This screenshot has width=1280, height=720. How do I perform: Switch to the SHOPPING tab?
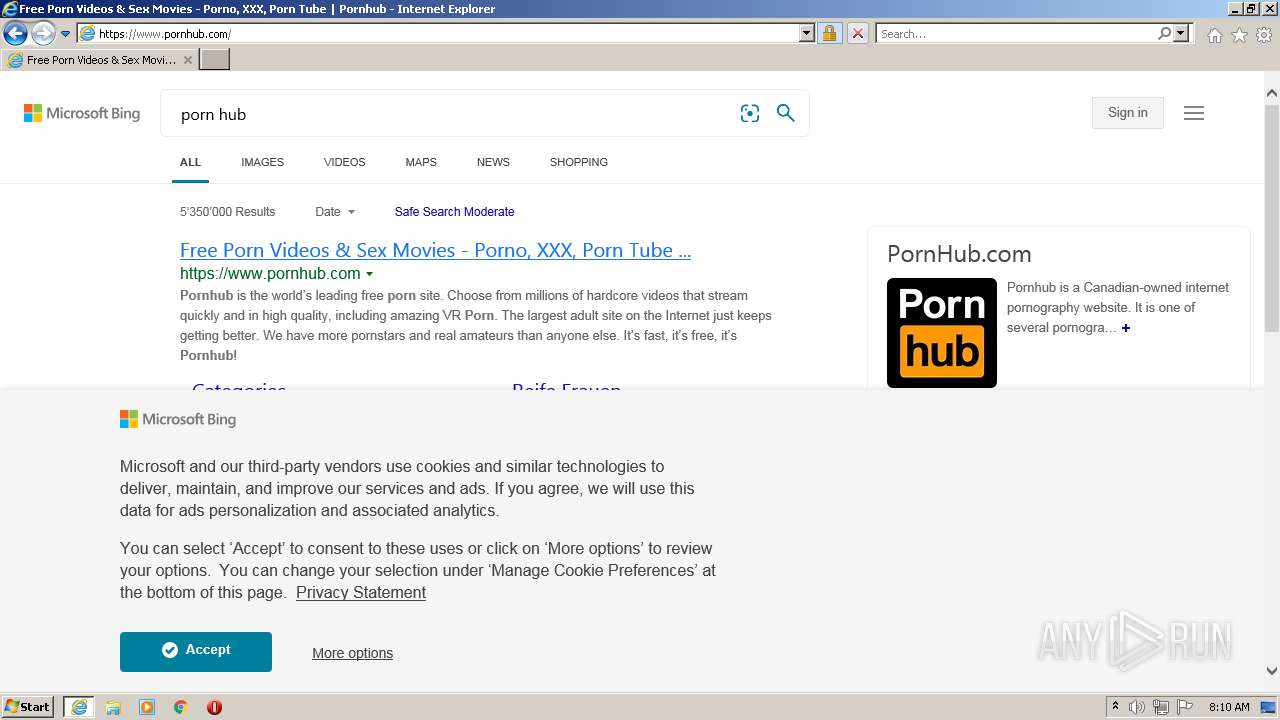pos(579,162)
